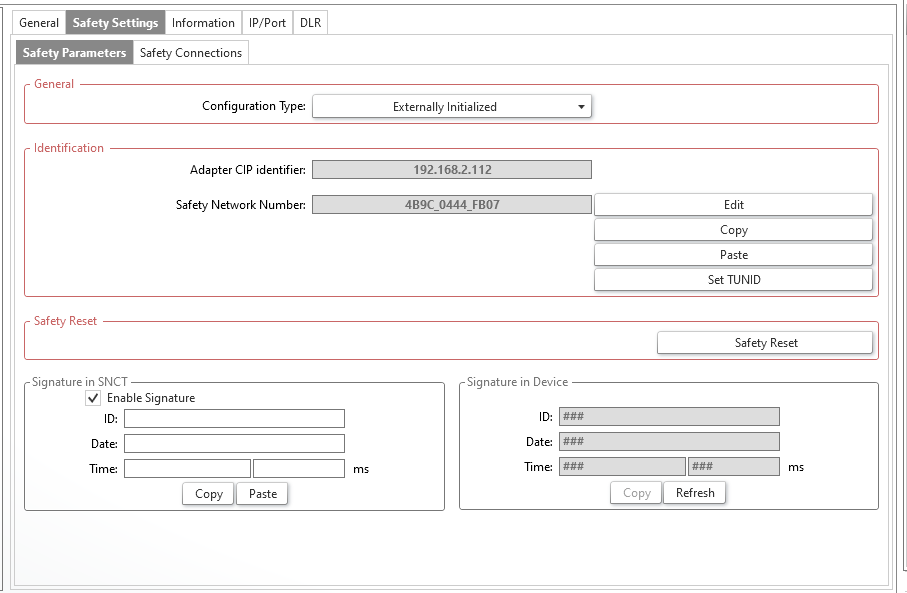Image resolution: width=907 pixels, height=593 pixels.
Task: Select the Safety Parameters sub-tab
Action: coord(74,53)
